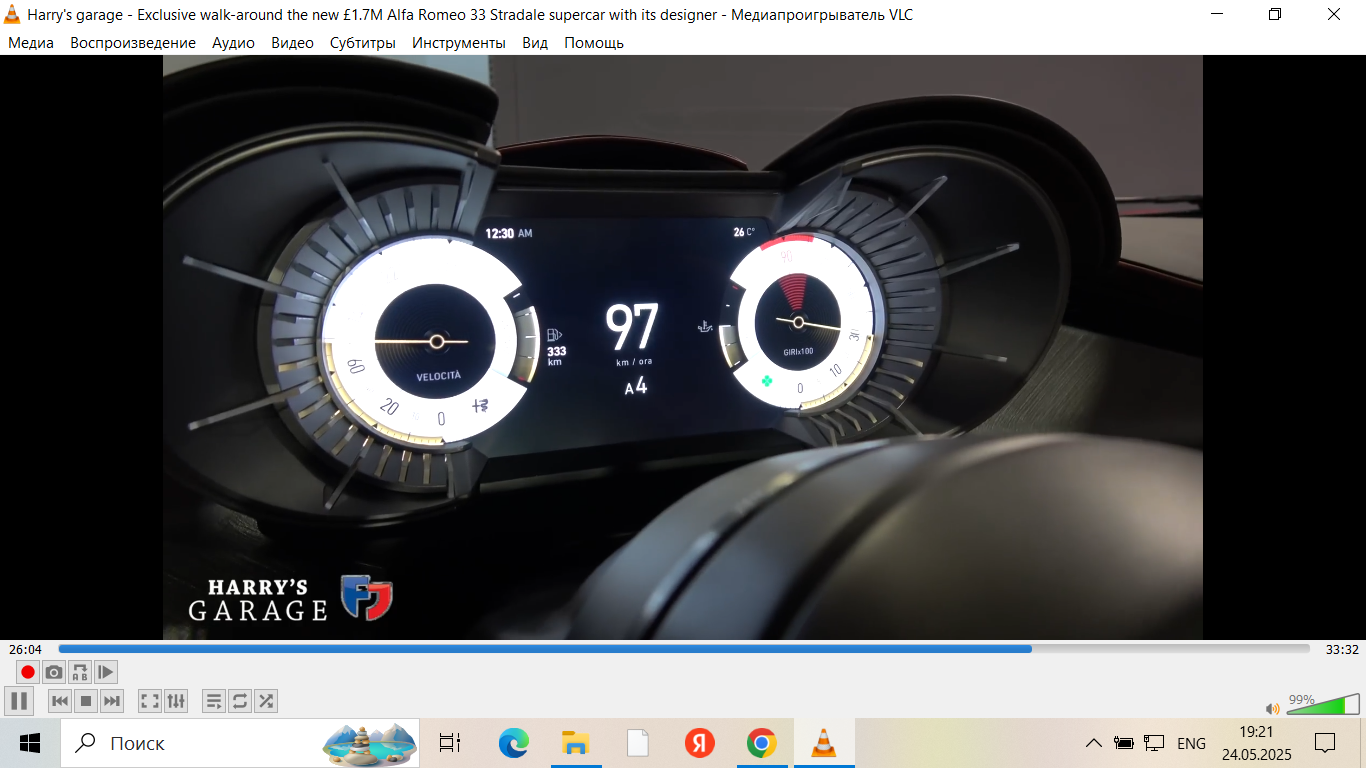Mute audio via speaker icon

pos(1272,708)
